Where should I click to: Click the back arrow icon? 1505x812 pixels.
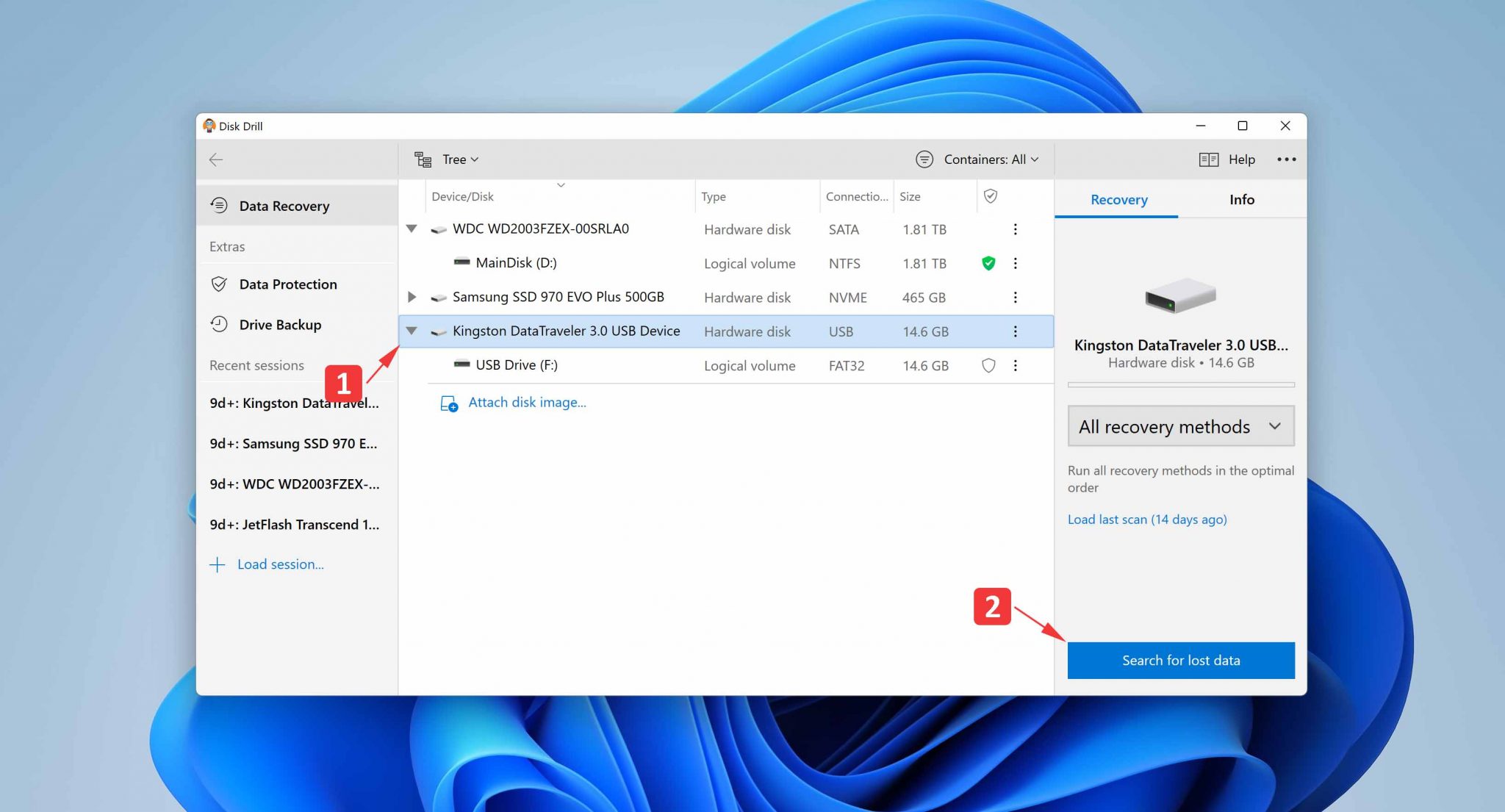coord(215,159)
